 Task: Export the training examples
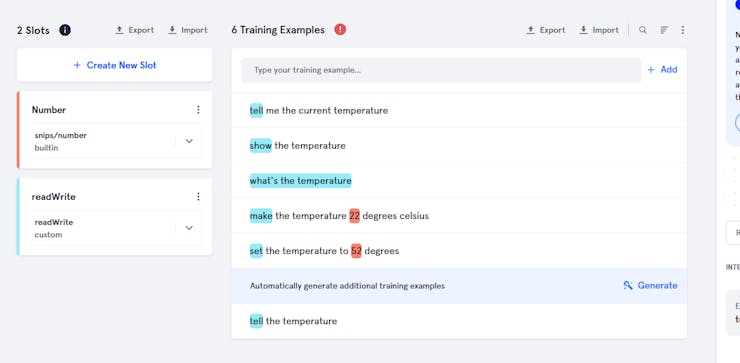tap(546, 30)
